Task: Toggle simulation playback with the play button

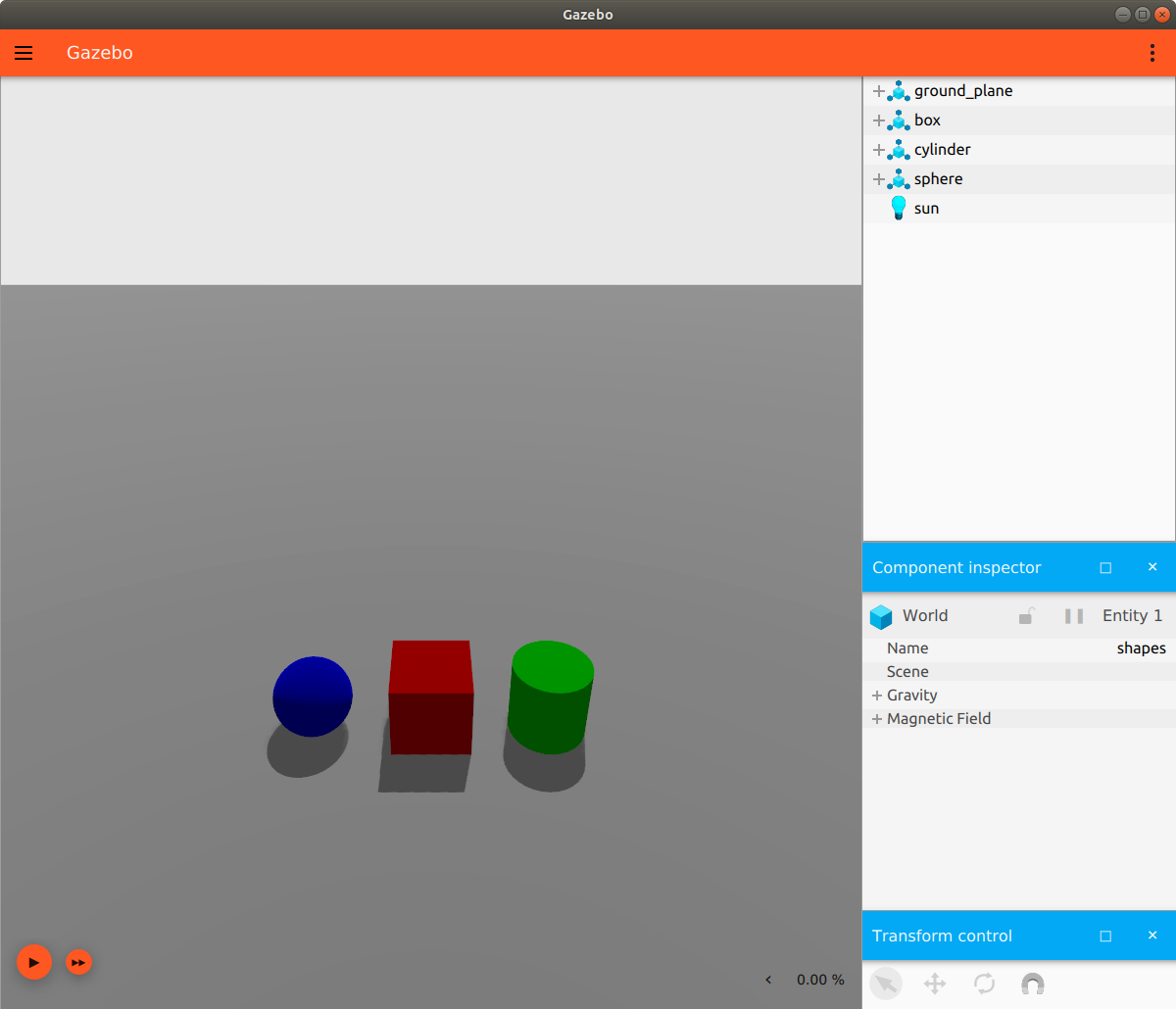Action: [x=34, y=962]
